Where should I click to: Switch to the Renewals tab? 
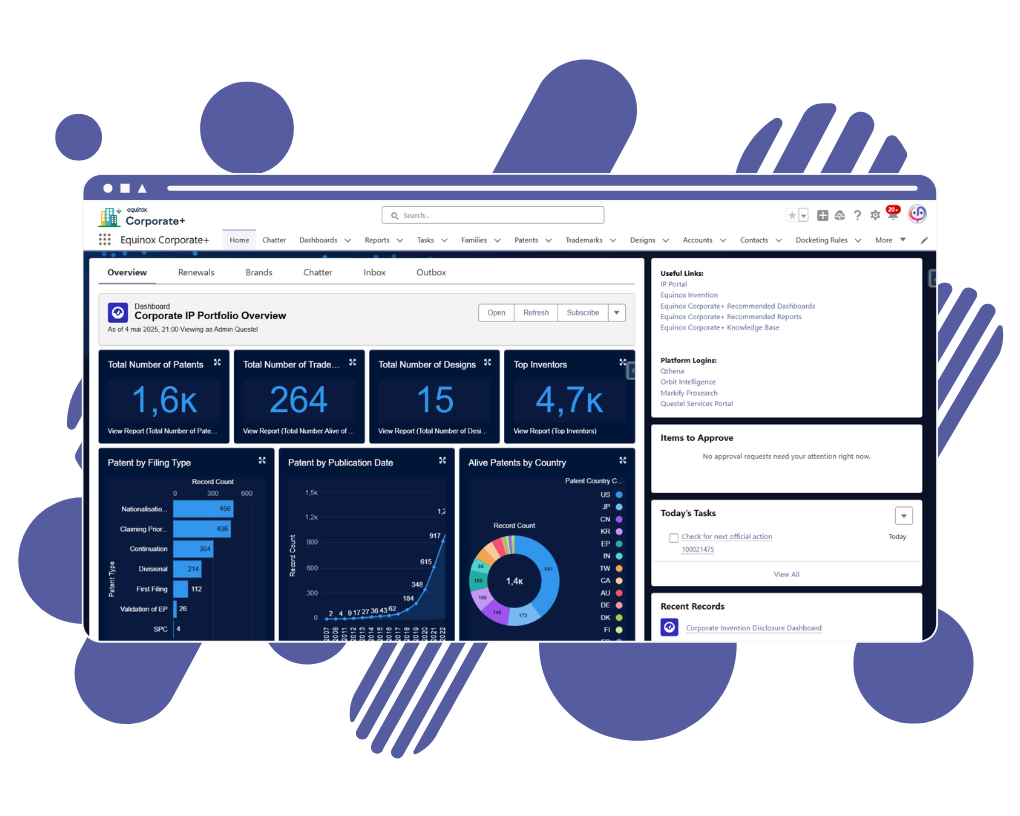[x=196, y=273]
